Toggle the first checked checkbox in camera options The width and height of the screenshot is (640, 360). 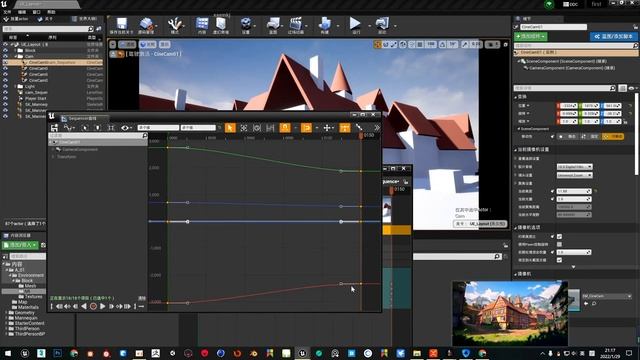(x=559, y=236)
